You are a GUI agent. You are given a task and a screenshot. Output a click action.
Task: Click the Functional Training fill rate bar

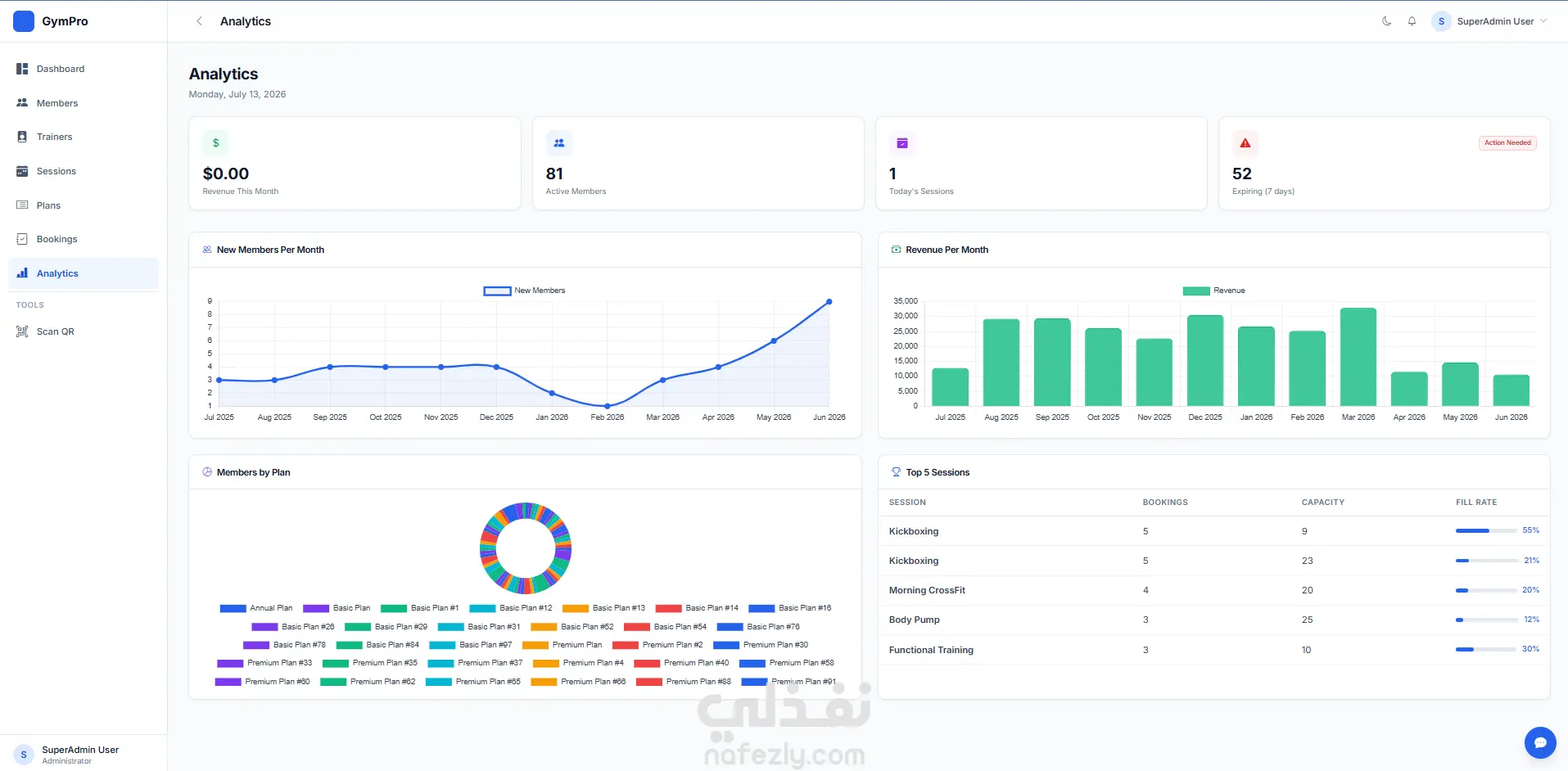pos(1486,649)
